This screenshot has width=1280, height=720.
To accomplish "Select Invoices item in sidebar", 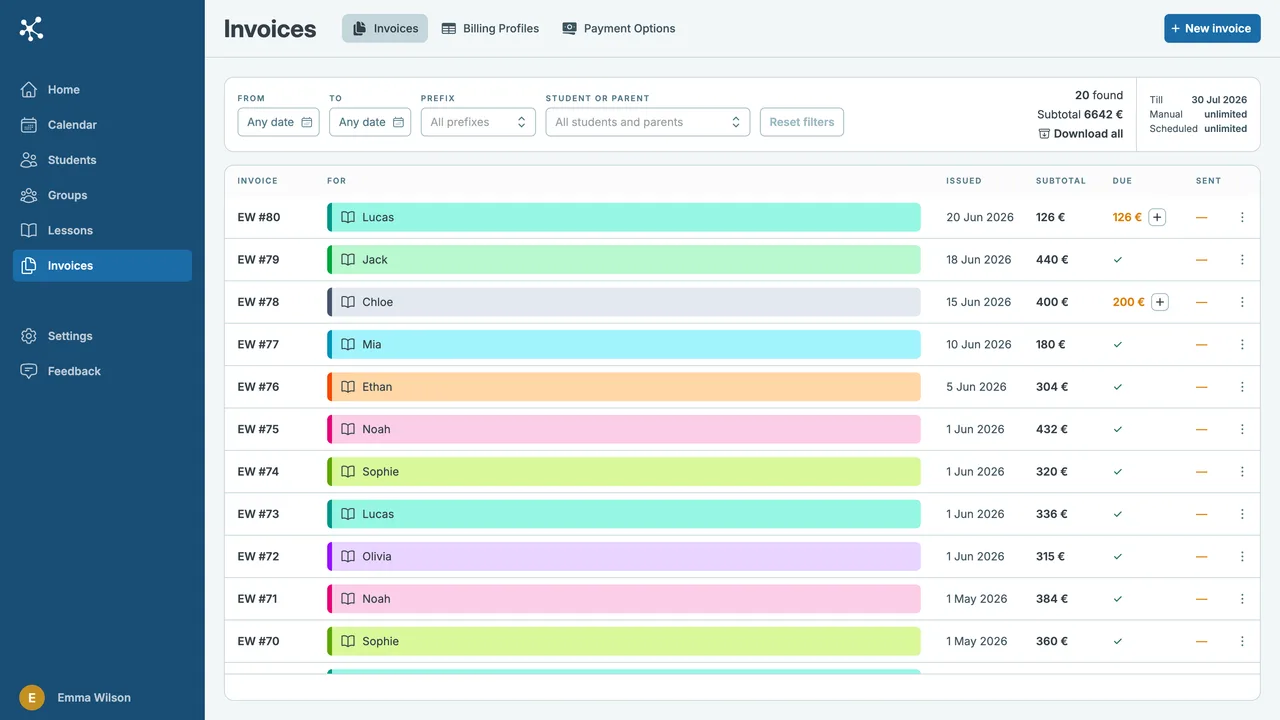I will click(x=102, y=266).
